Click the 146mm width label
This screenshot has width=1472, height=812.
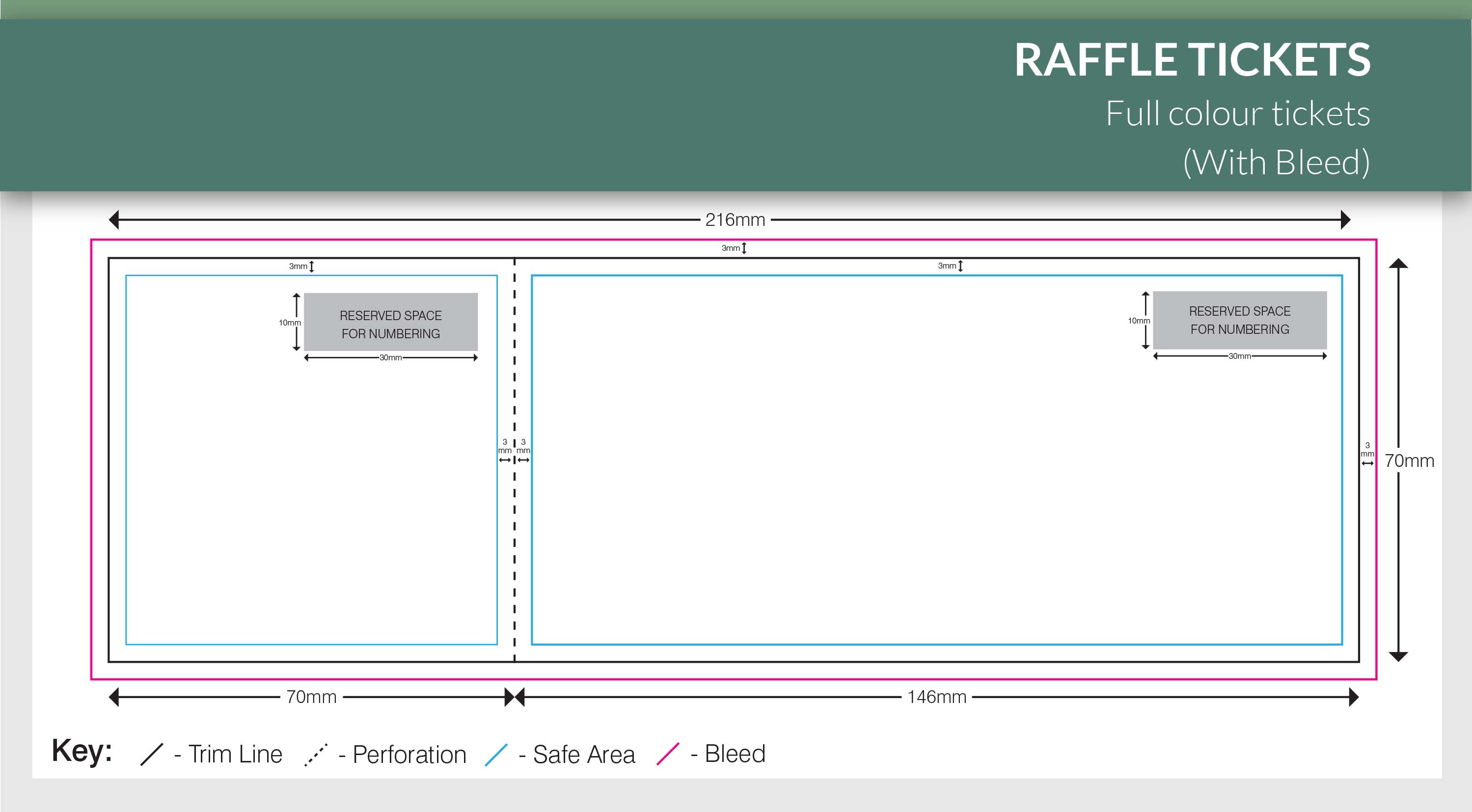point(937,697)
